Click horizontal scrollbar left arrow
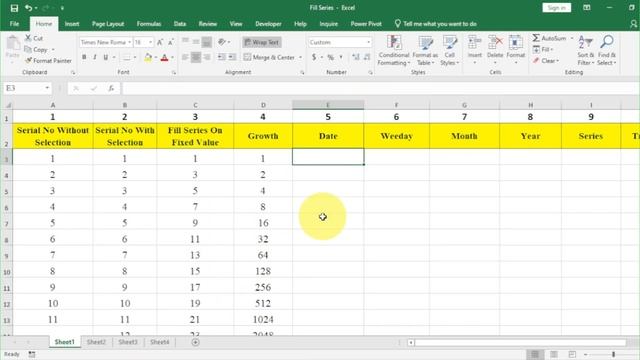 point(411,342)
